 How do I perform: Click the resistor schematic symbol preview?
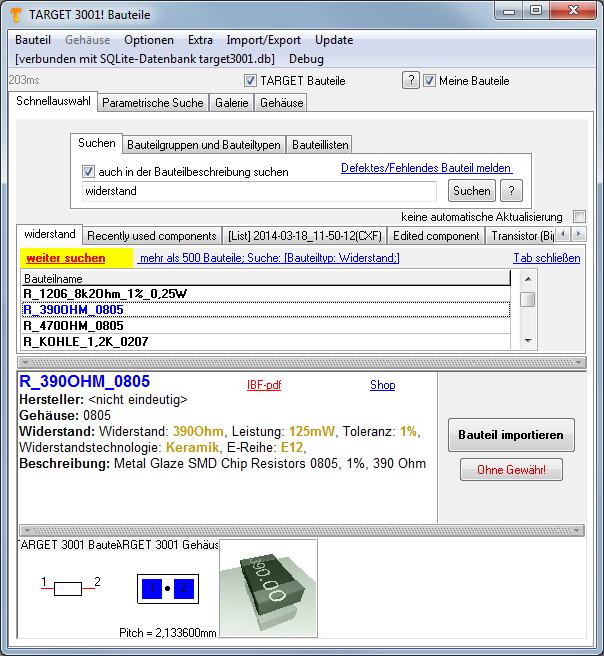(x=68, y=589)
